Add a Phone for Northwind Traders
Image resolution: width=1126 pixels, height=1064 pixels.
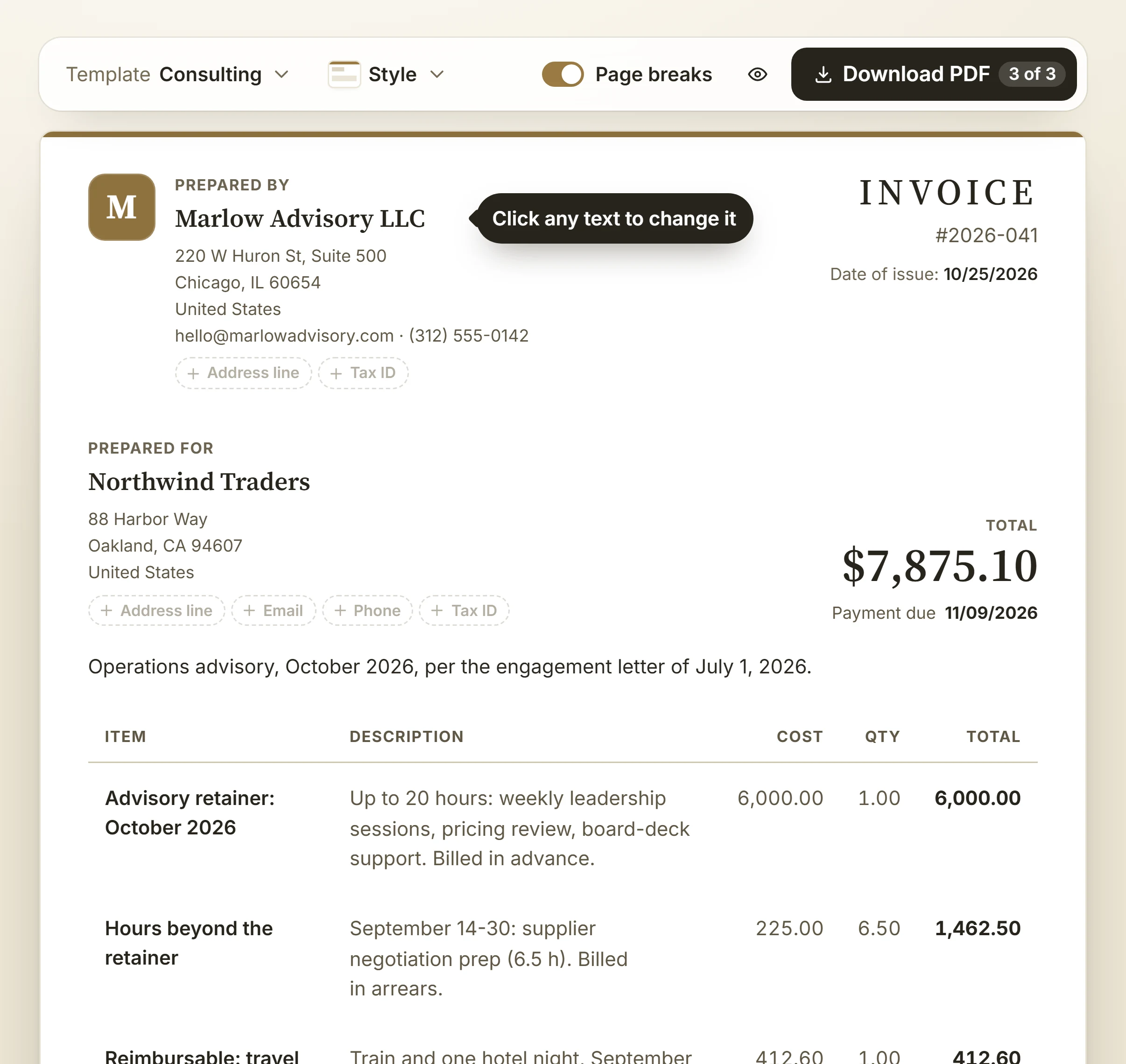click(x=367, y=610)
